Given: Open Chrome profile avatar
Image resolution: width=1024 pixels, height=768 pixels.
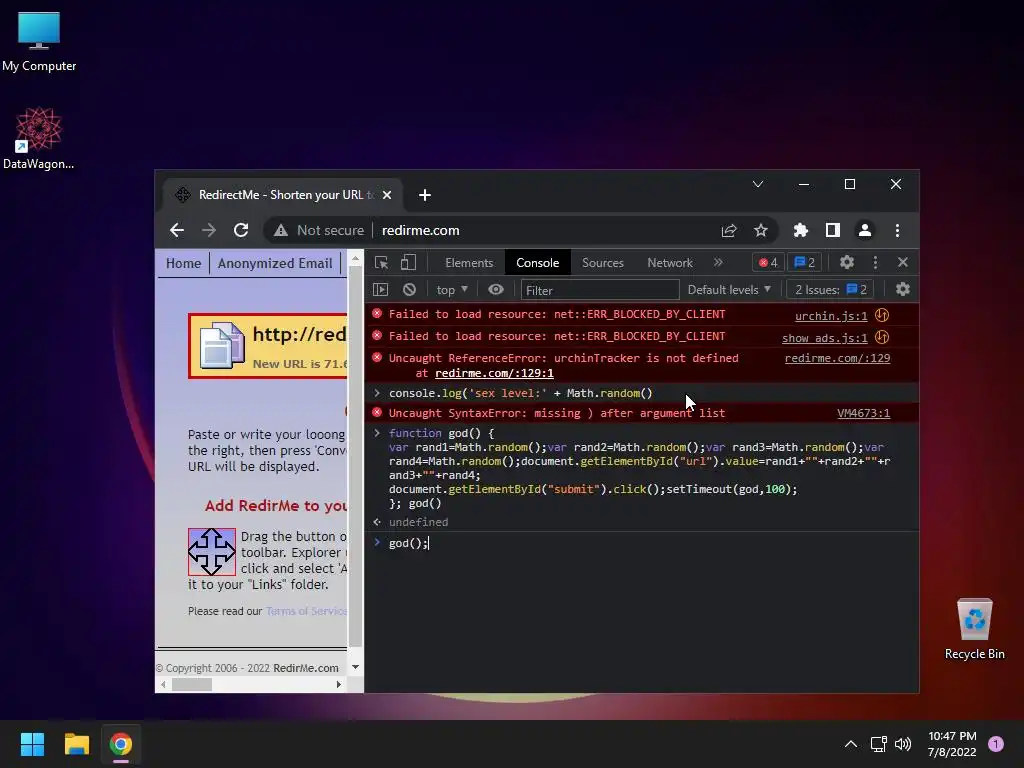Looking at the screenshot, I should 865,230.
